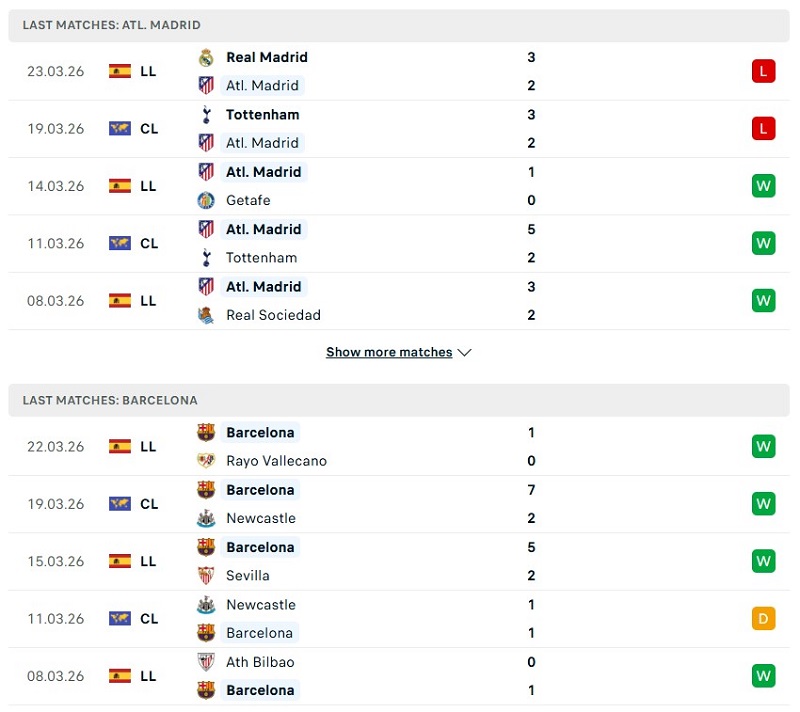The height and width of the screenshot is (712, 800).
Task: Select the green W badge for Barcelona vs Newcastle 7-2
Action: click(763, 503)
